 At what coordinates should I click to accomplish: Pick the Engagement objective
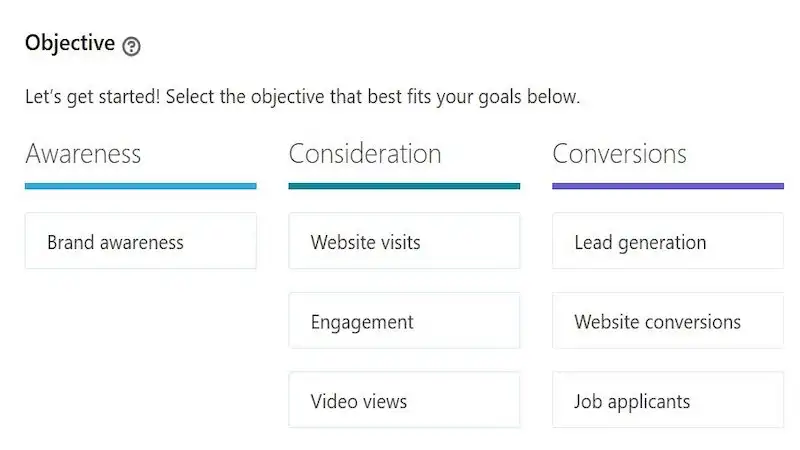(404, 321)
